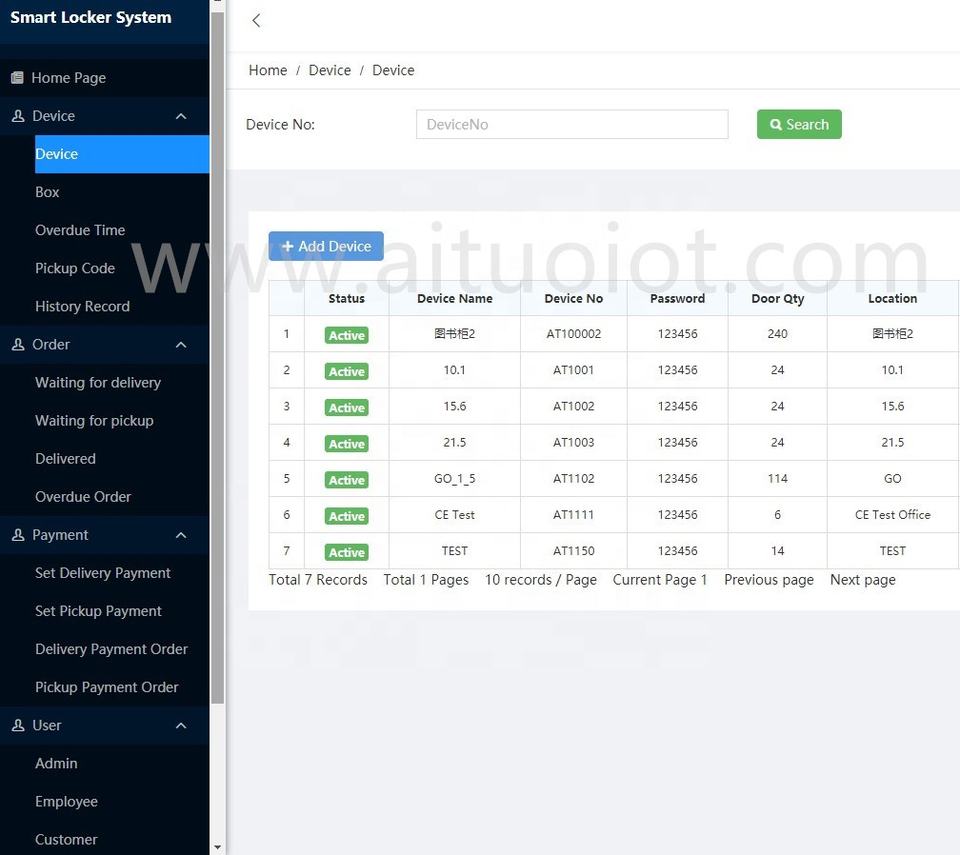
Task: Collapse the Payment menu chevron
Action: coord(181,535)
